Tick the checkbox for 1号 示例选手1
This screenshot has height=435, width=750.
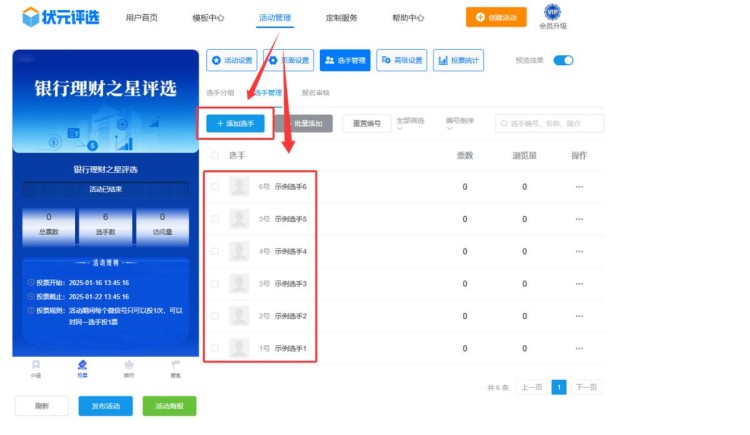click(214, 349)
